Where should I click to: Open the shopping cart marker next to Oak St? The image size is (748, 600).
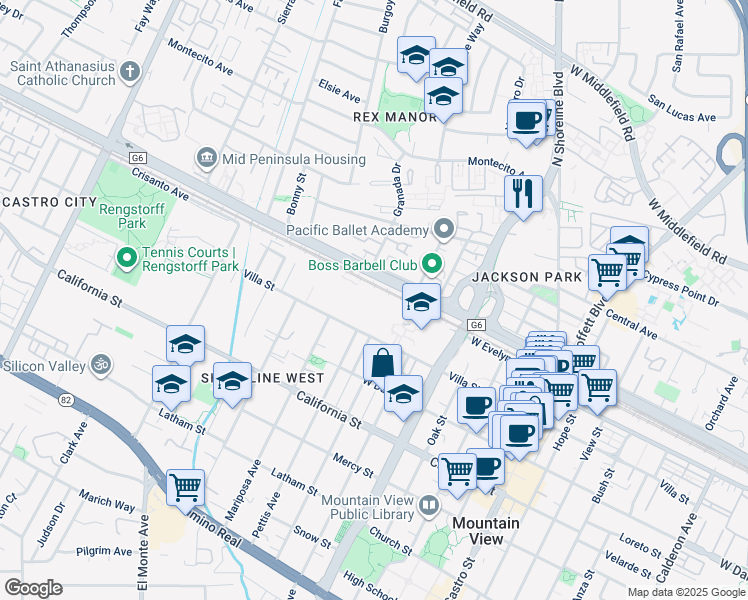(x=457, y=472)
